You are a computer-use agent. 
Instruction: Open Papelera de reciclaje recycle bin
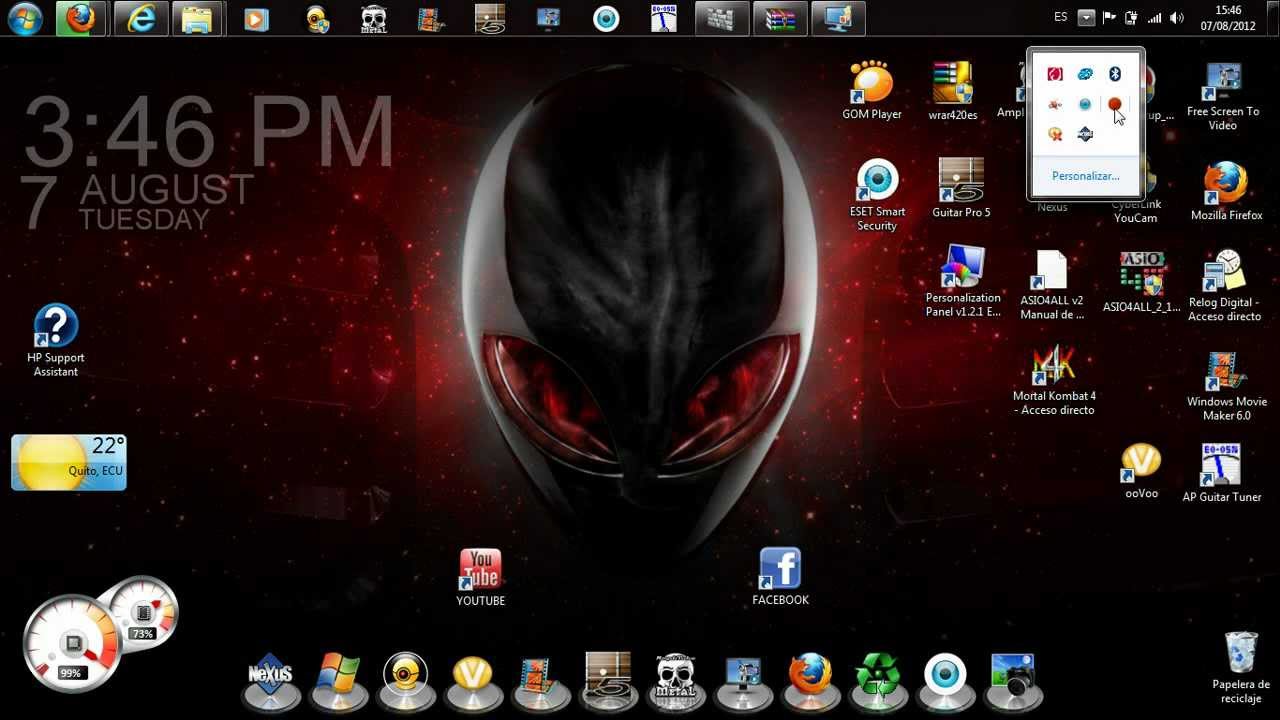(x=1241, y=667)
